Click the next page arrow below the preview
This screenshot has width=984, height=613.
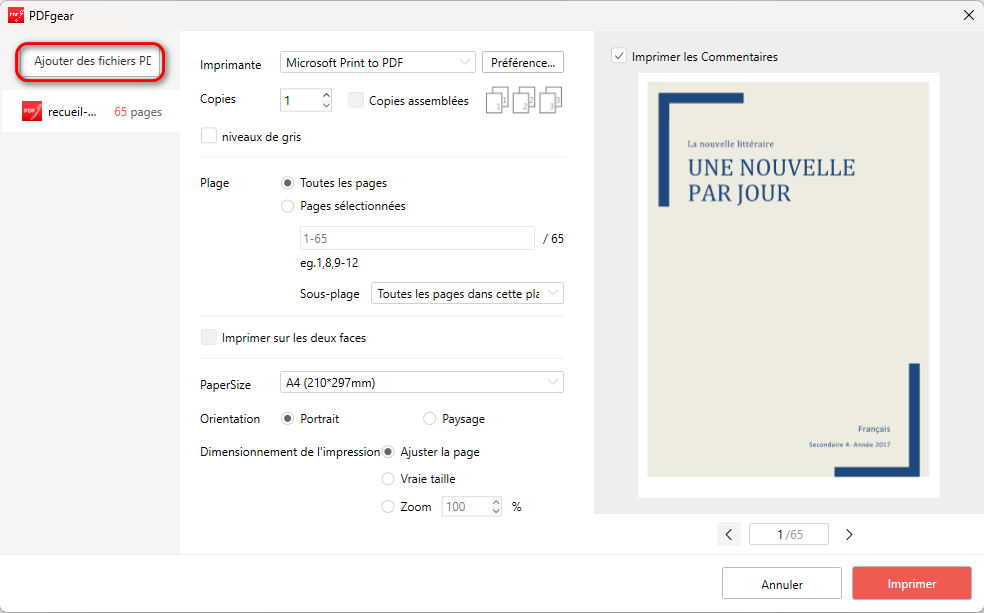point(848,534)
